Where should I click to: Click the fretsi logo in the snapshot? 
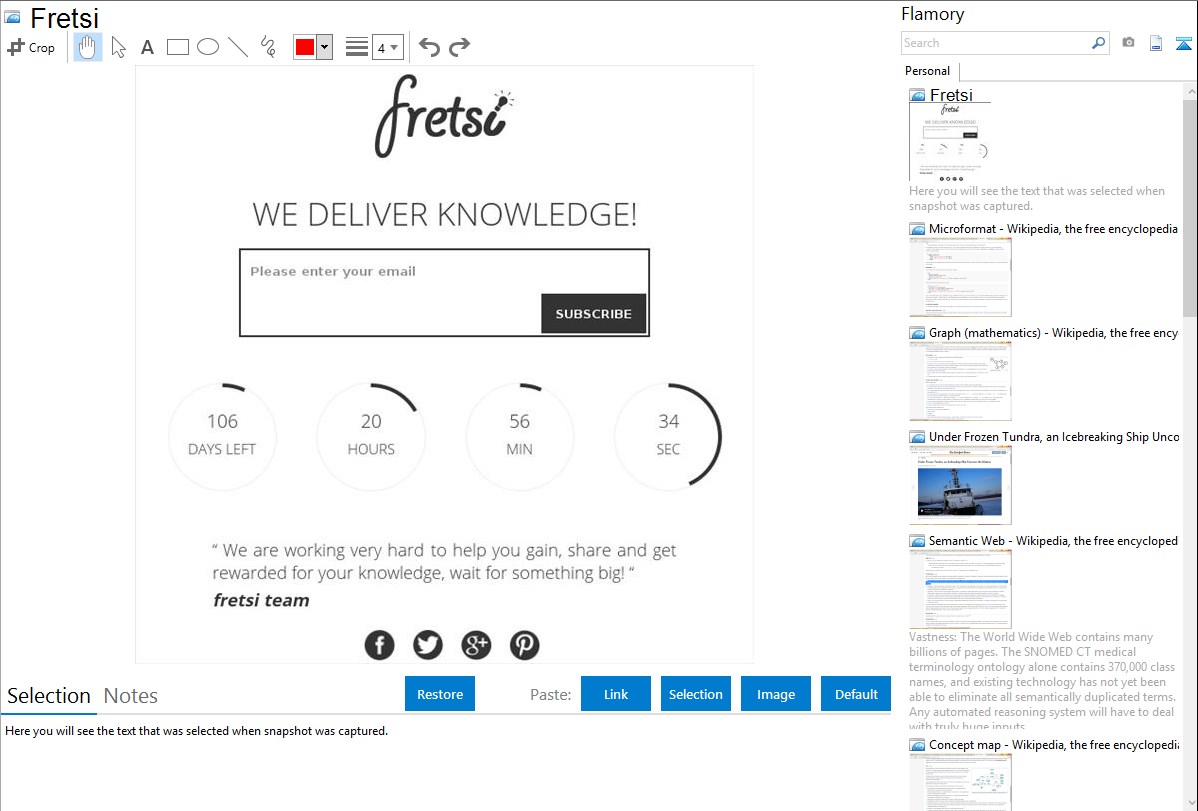(x=444, y=116)
